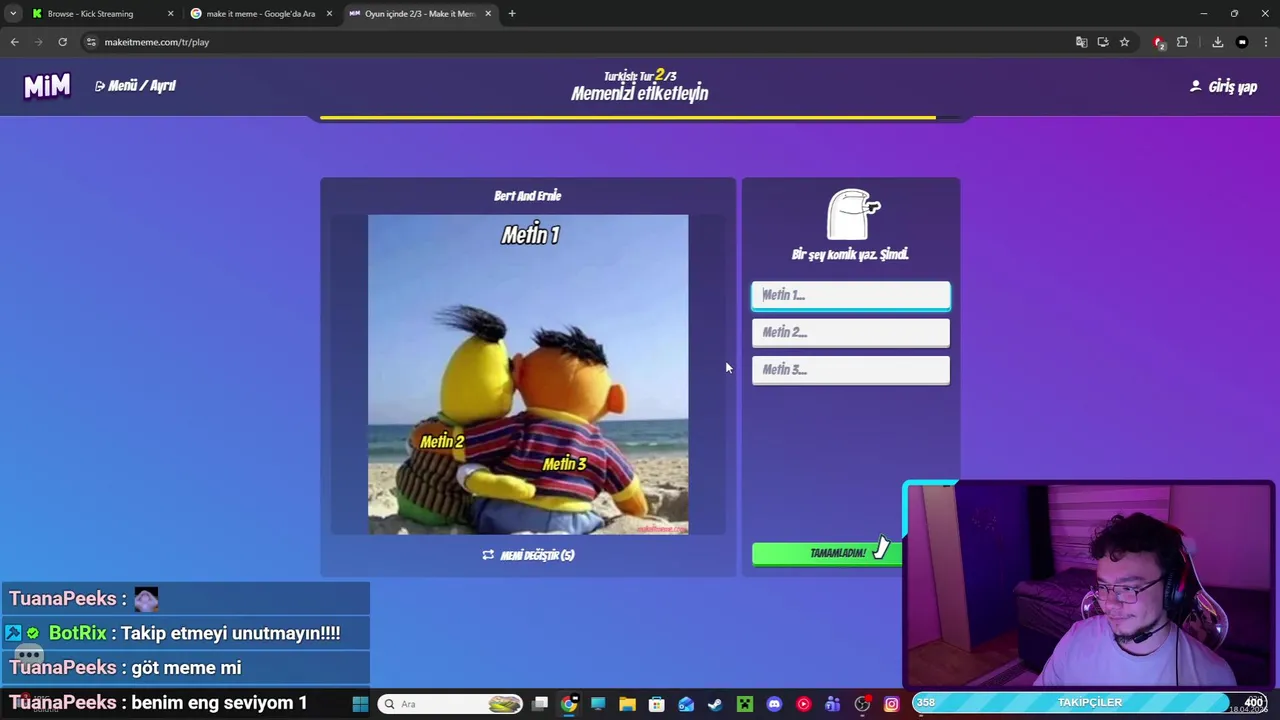Click the Metin 2 label on meme

click(442, 442)
